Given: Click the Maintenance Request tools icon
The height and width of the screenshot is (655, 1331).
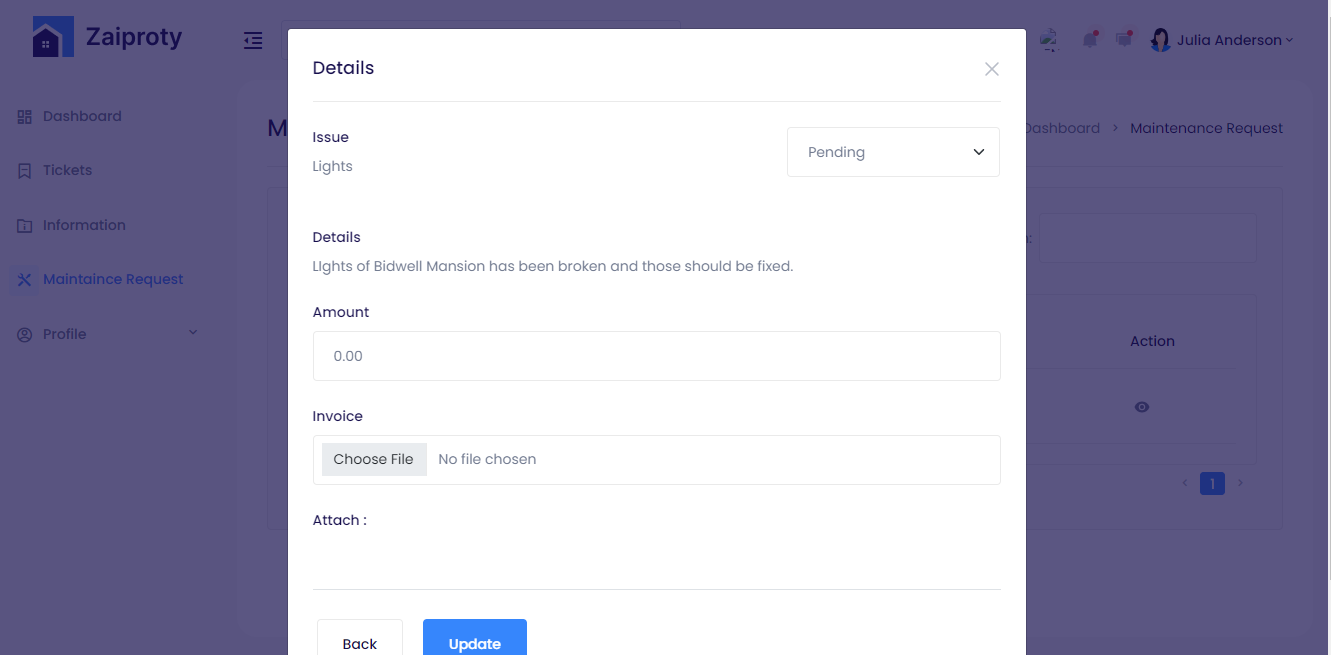Looking at the screenshot, I should tap(25, 280).
